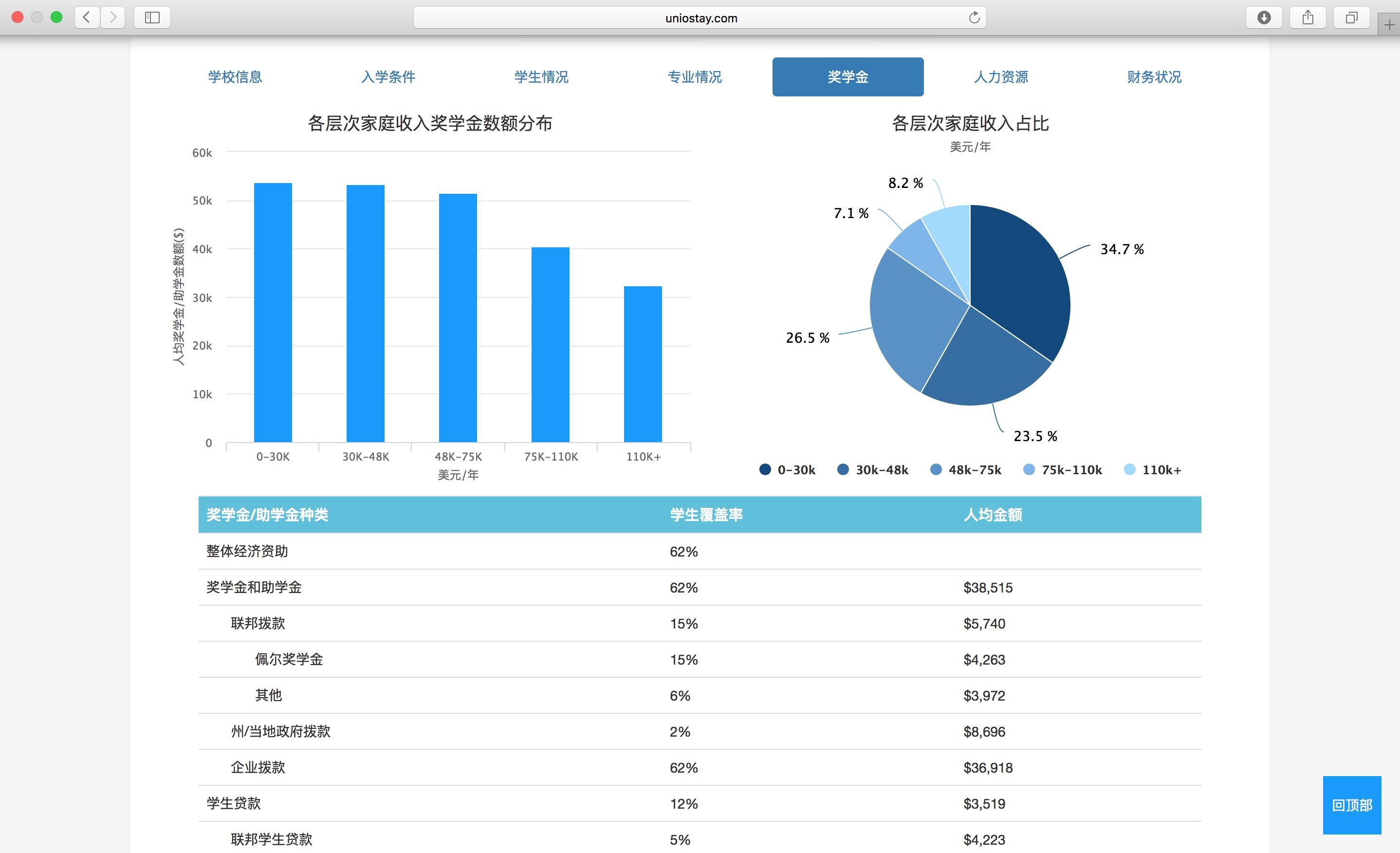The image size is (1400, 853).
Task: Click the $36,918 amount cell
Action: coord(988,768)
